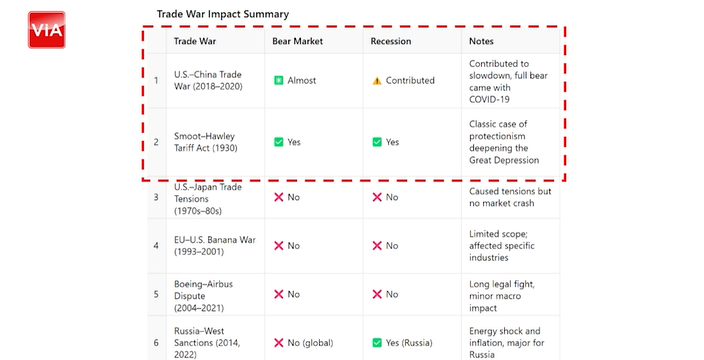Click the green check under Recession for Smoot-Hawley
Image resolution: width=704 pixels, height=360 pixels.
pos(377,142)
